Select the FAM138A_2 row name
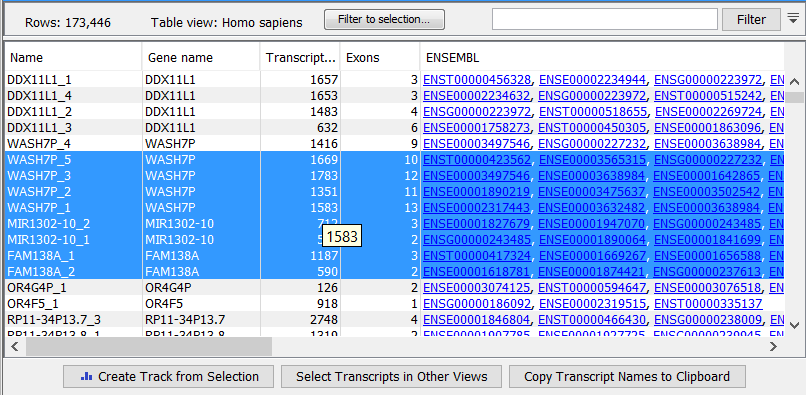This screenshot has height=395, width=806. coord(40,272)
